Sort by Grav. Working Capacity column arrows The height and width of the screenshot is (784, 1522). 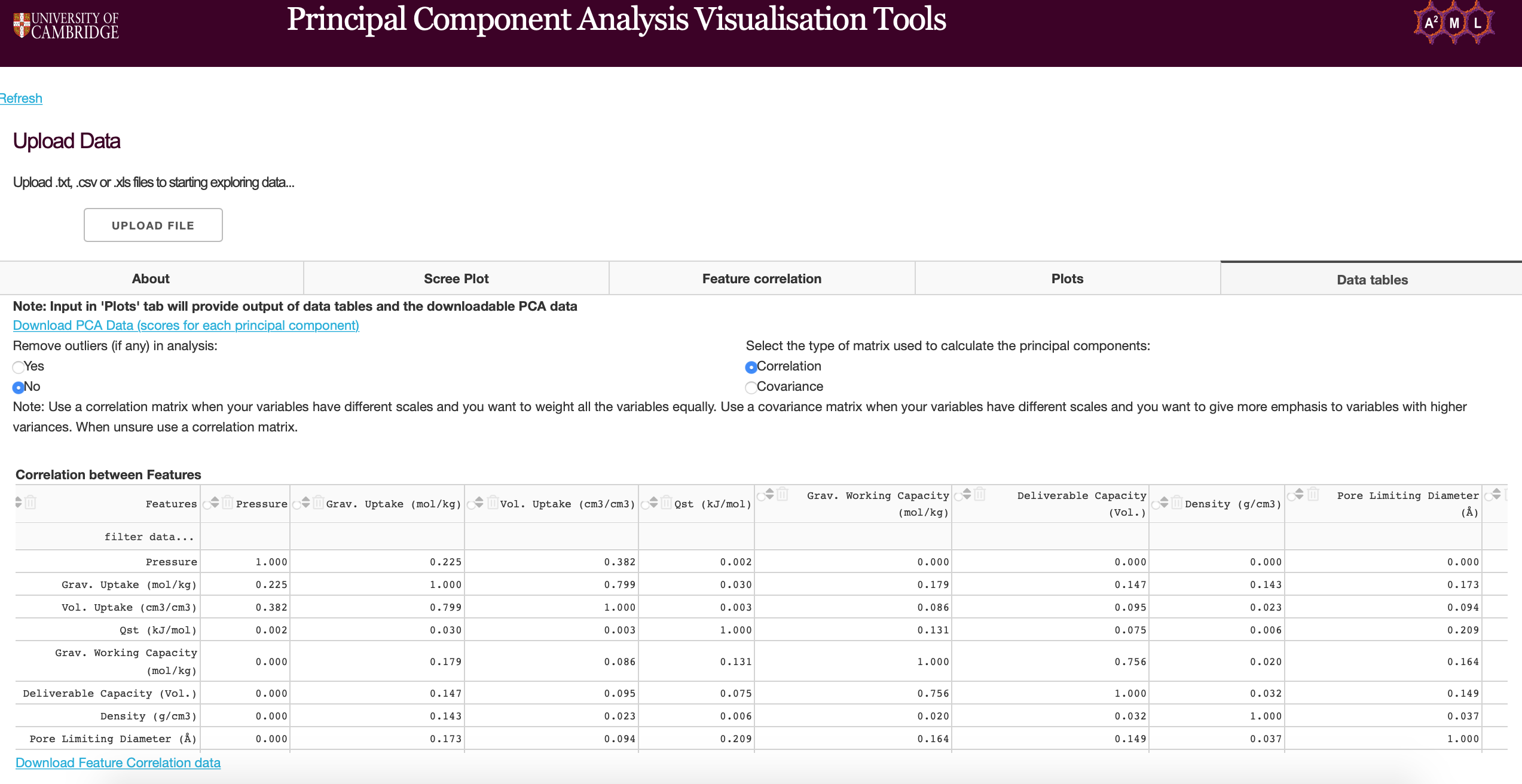769,494
